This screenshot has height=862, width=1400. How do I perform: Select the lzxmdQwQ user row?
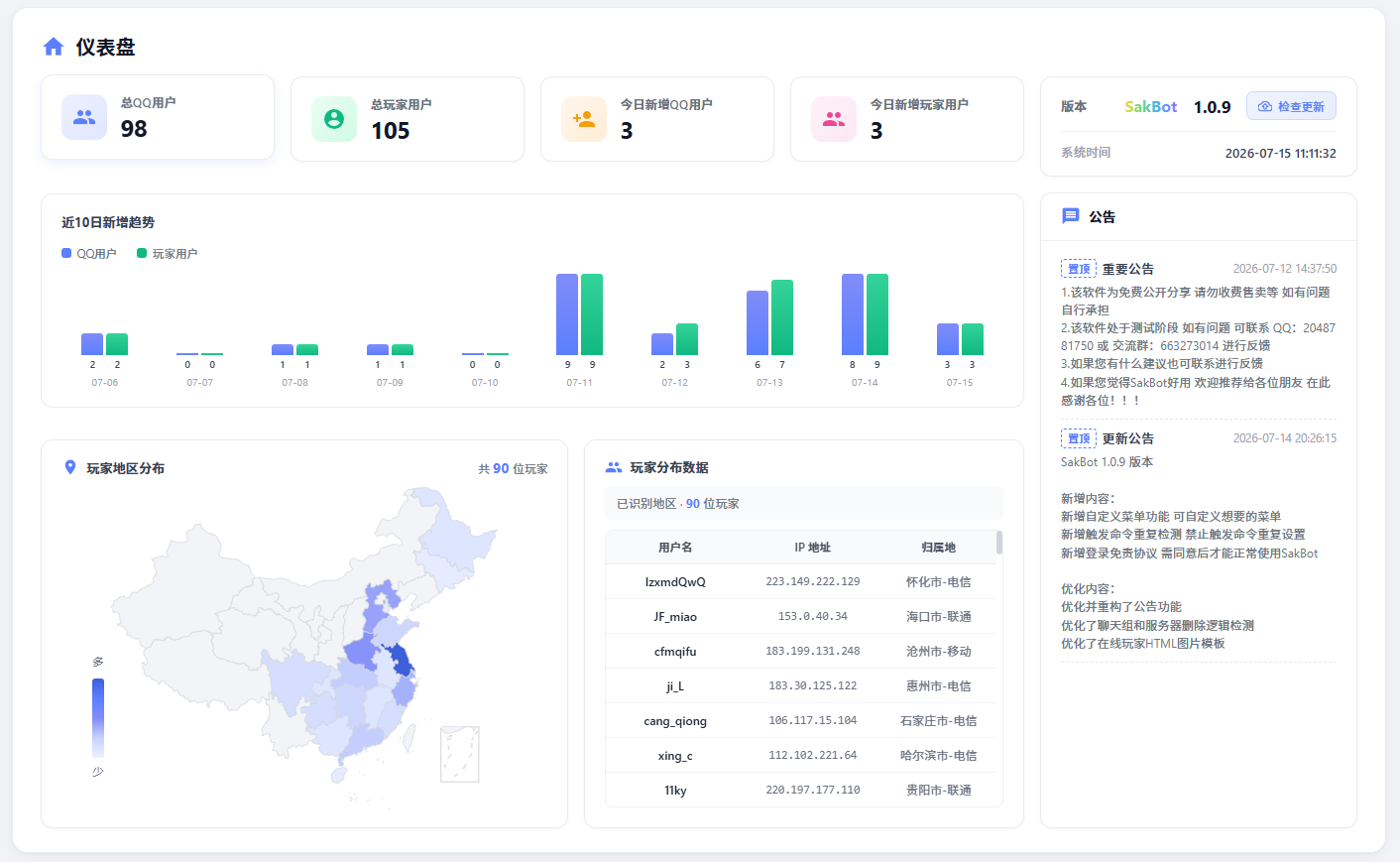pyautogui.click(x=801, y=582)
